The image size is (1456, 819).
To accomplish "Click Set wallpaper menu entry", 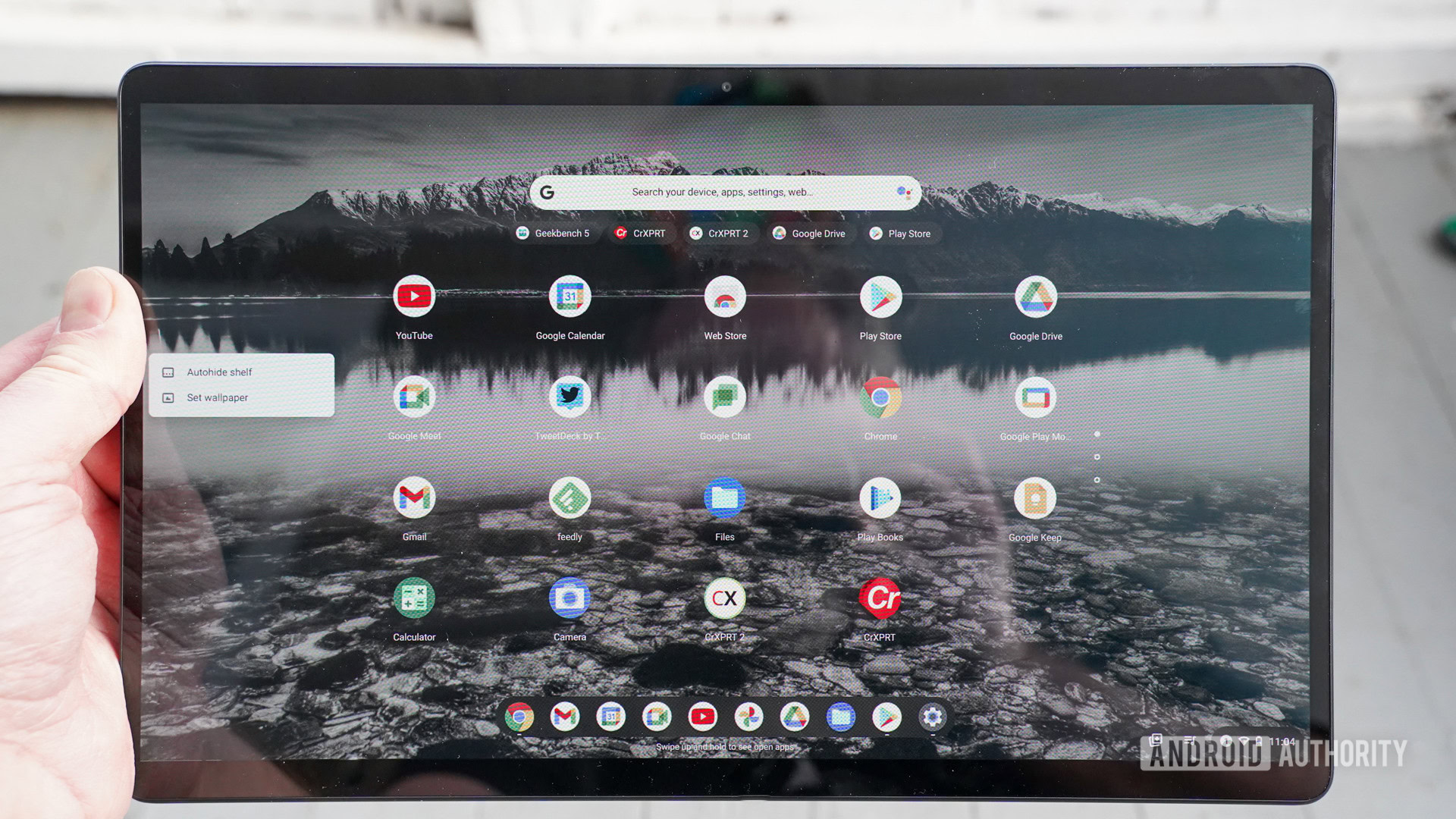I will 215,397.
